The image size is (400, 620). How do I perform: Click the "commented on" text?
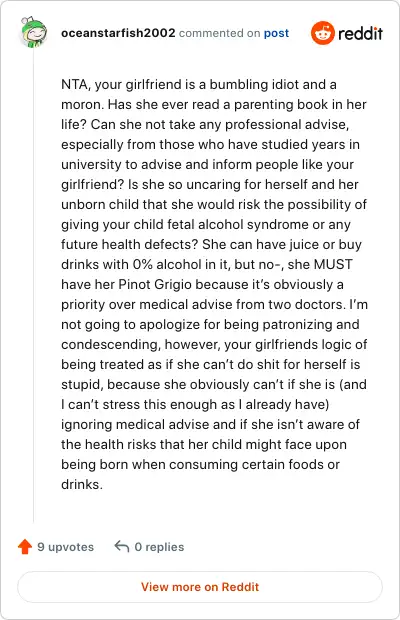click(219, 33)
